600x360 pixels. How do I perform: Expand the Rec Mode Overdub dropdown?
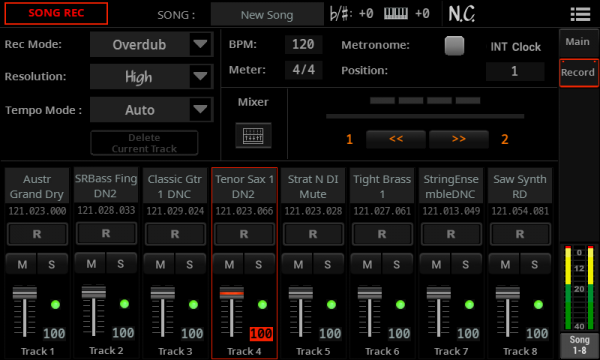pos(200,44)
